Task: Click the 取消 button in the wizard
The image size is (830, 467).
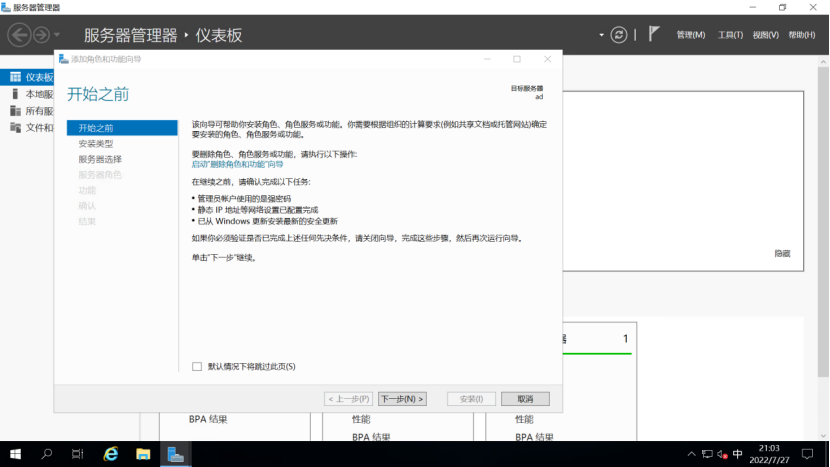Action: [525, 399]
